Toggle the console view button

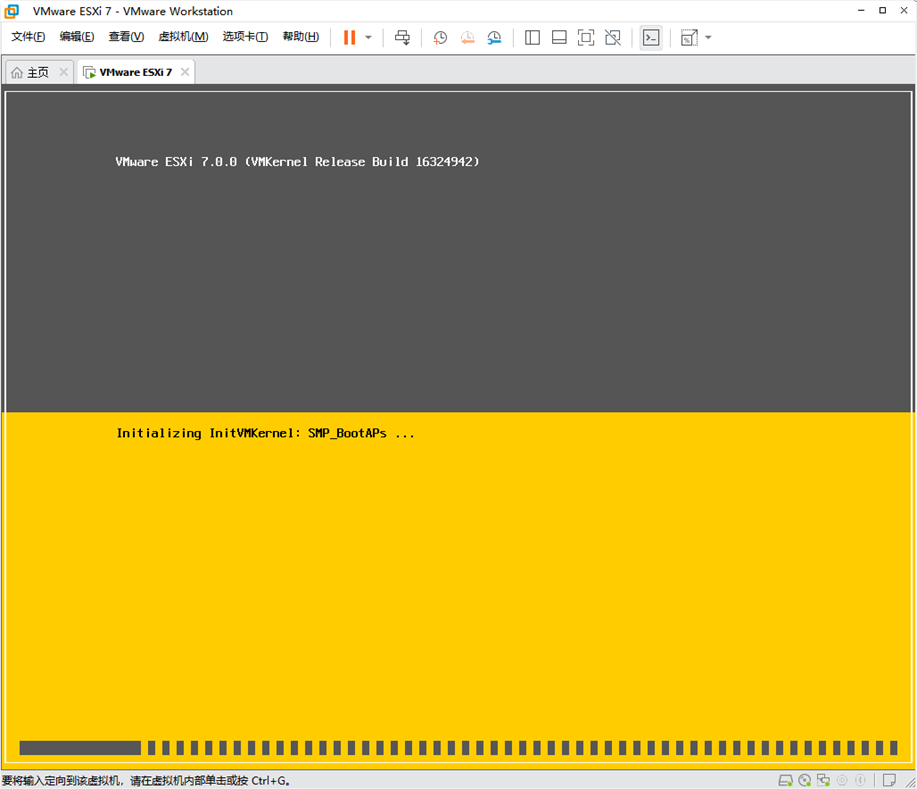point(651,37)
